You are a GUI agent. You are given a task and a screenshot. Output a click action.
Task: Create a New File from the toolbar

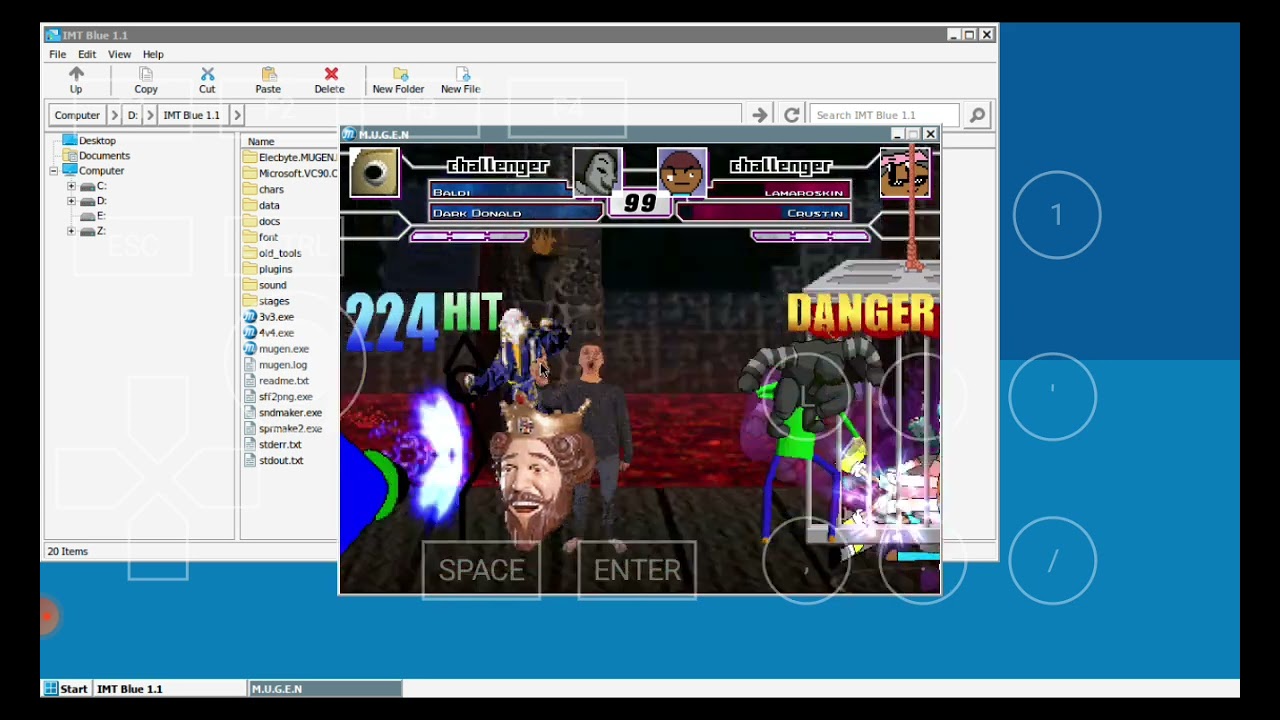[x=461, y=80]
